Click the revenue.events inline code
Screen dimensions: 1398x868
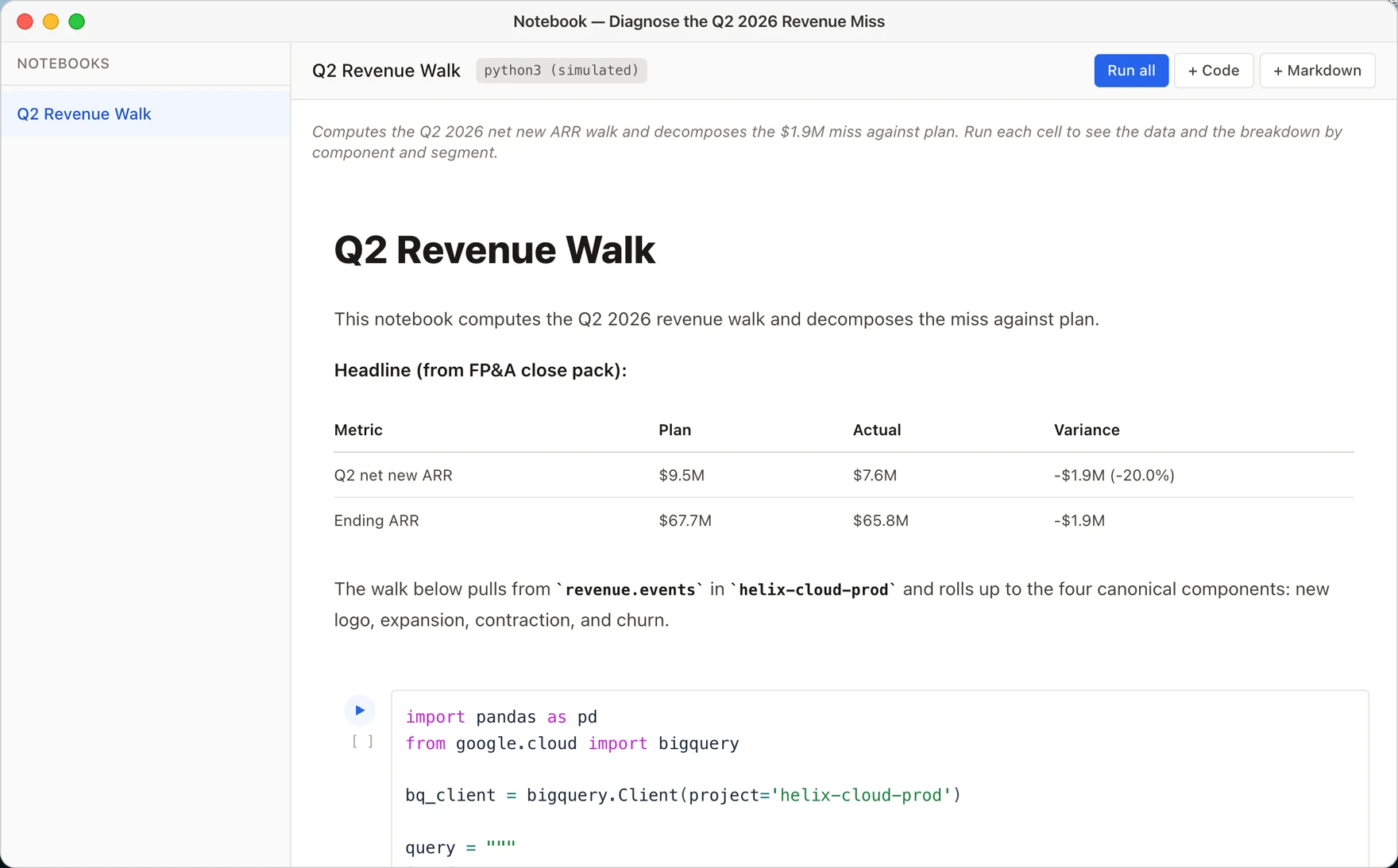point(630,589)
